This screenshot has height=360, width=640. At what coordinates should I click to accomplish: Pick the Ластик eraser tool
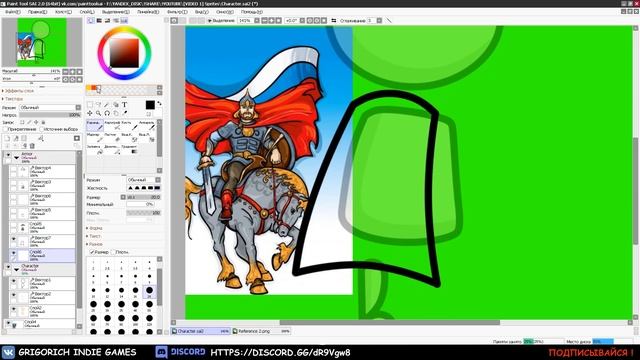[112, 137]
